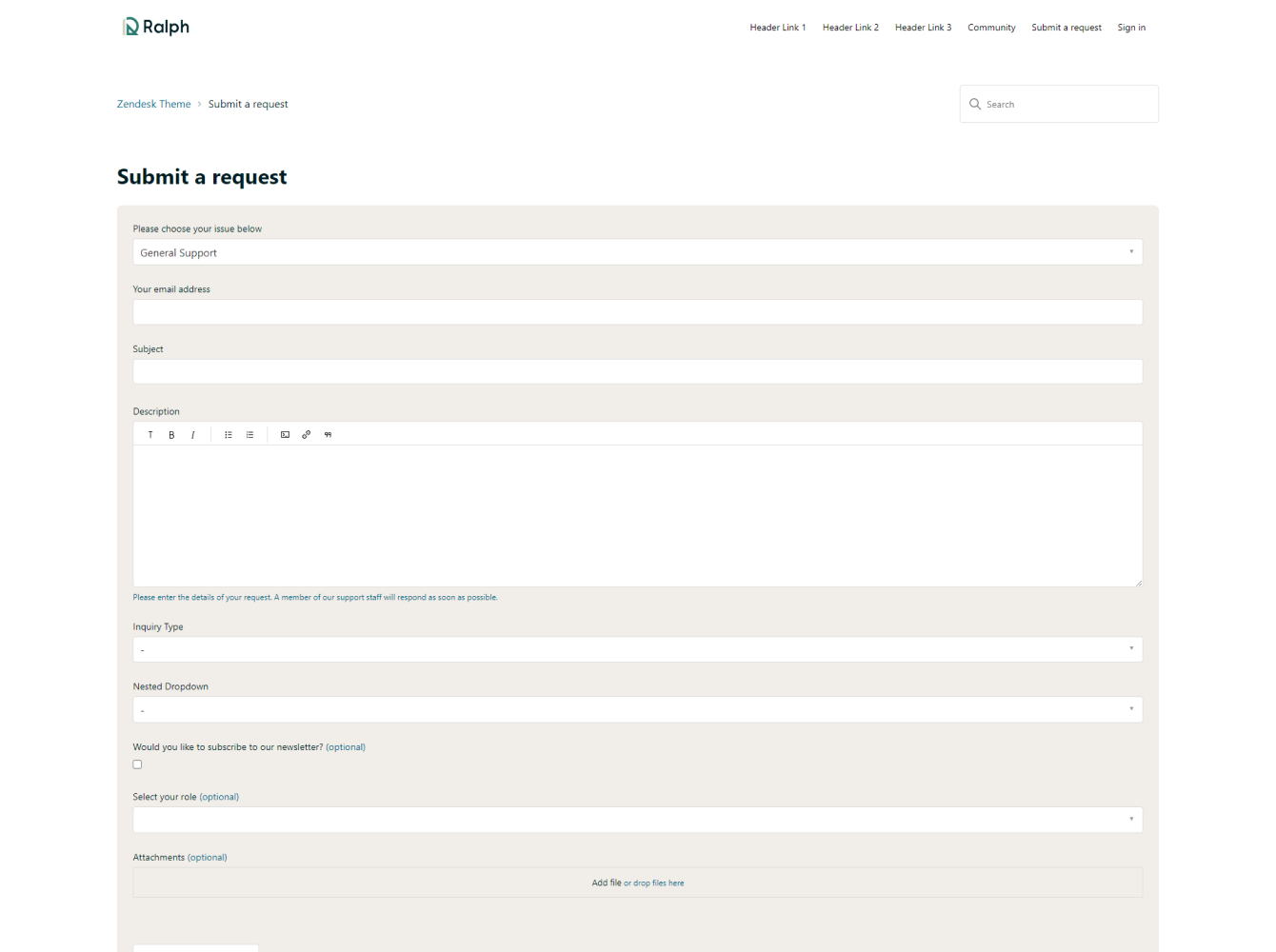The image size is (1276, 952).
Task: Click the insert link icon
Action: [x=306, y=435]
